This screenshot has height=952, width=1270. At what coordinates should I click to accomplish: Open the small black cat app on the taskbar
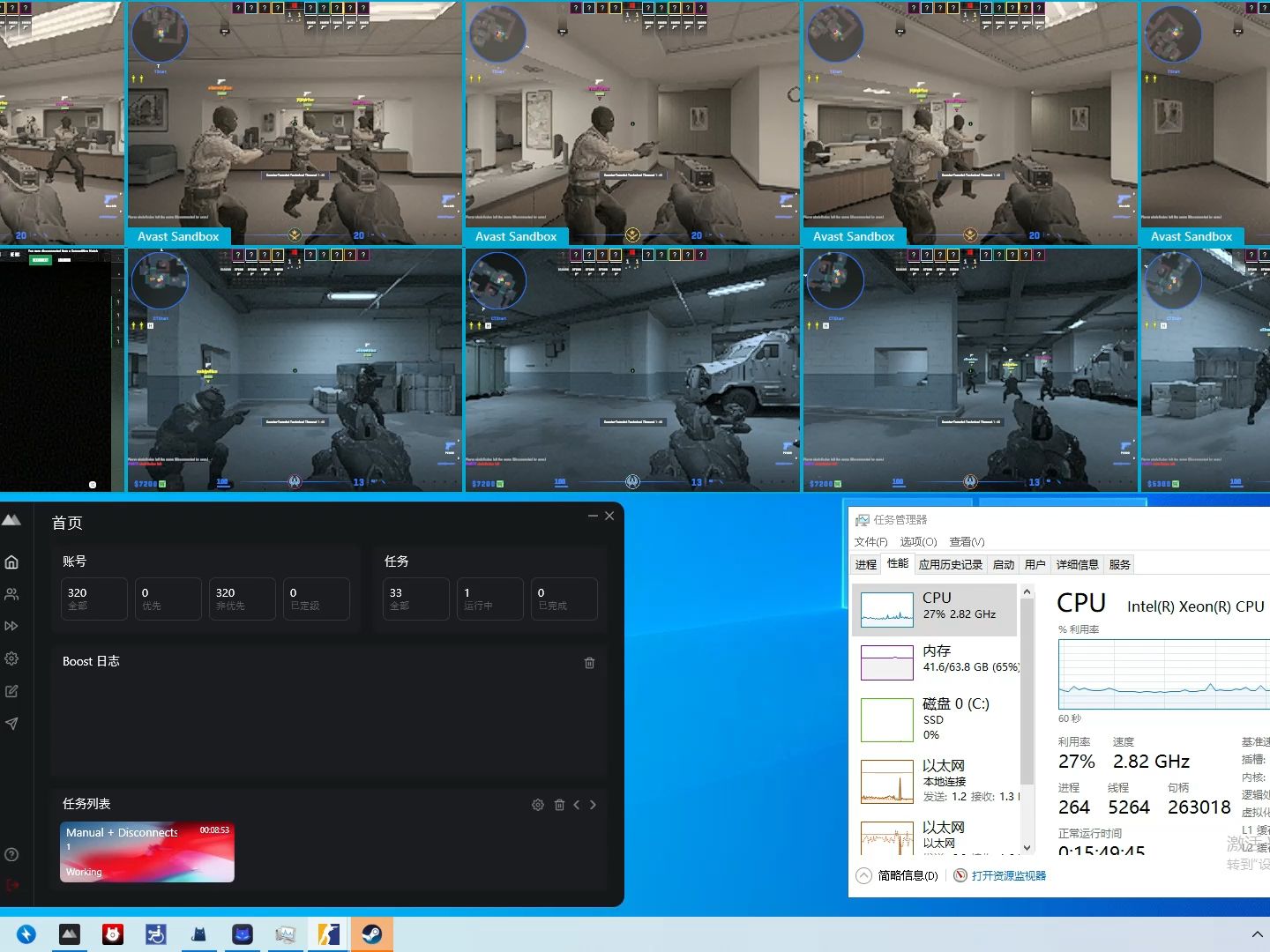click(x=199, y=934)
